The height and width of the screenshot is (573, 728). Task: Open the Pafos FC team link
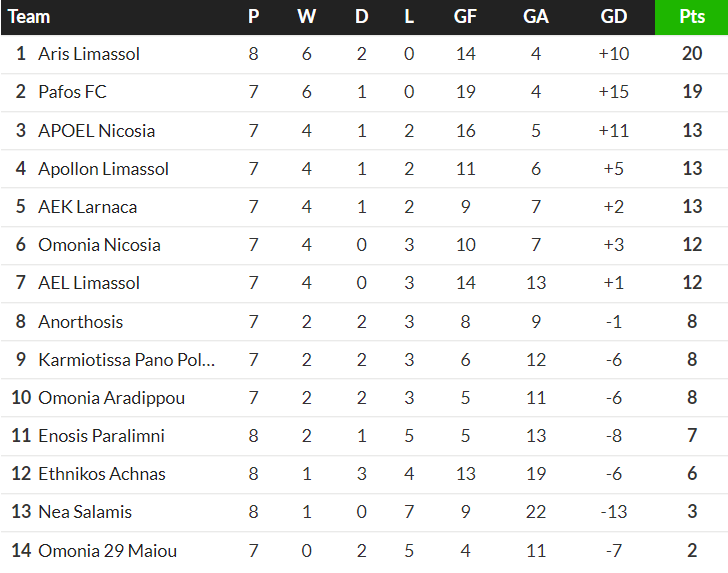72,92
